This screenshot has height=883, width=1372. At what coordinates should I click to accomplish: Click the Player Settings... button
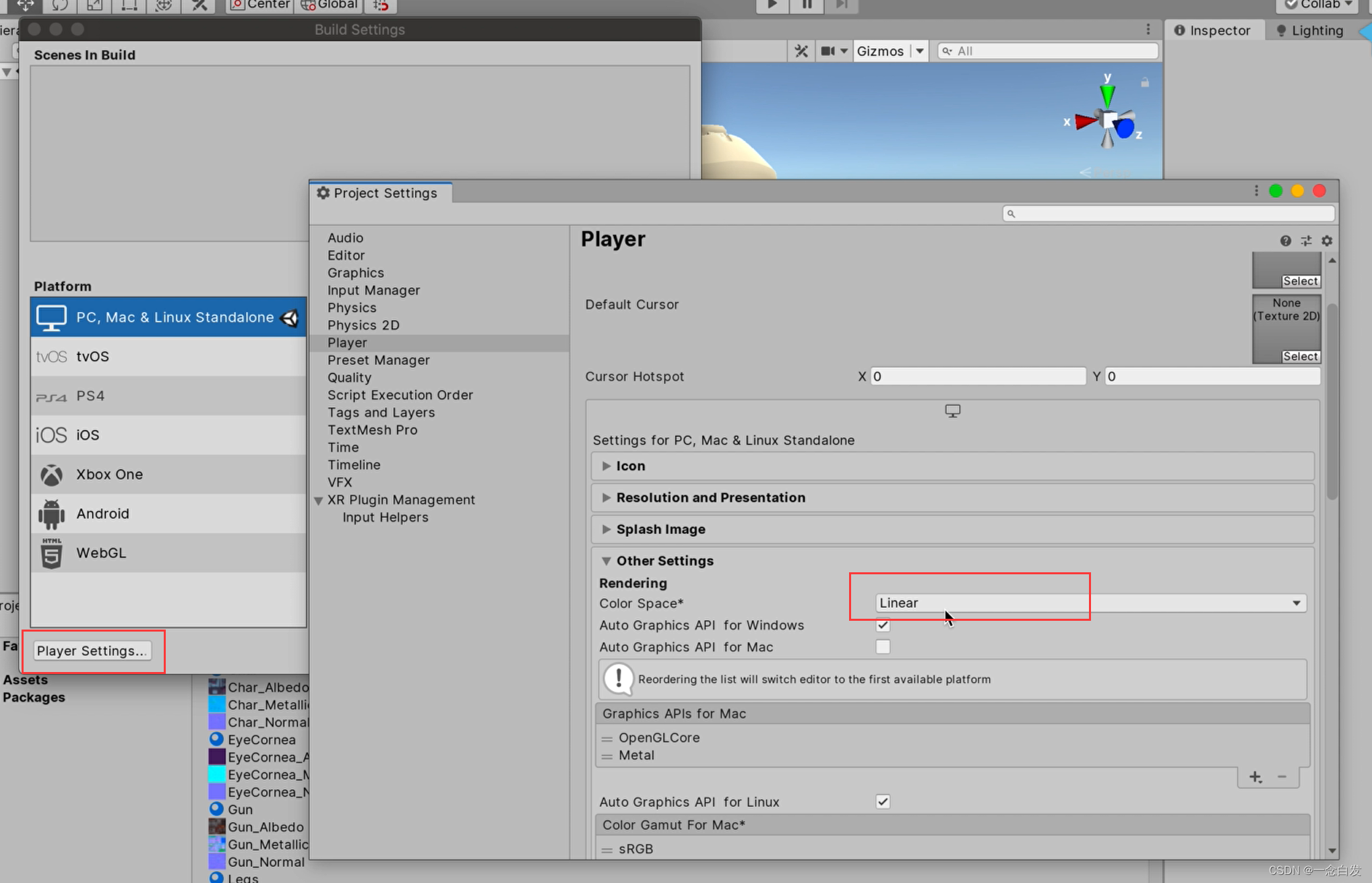click(92, 650)
